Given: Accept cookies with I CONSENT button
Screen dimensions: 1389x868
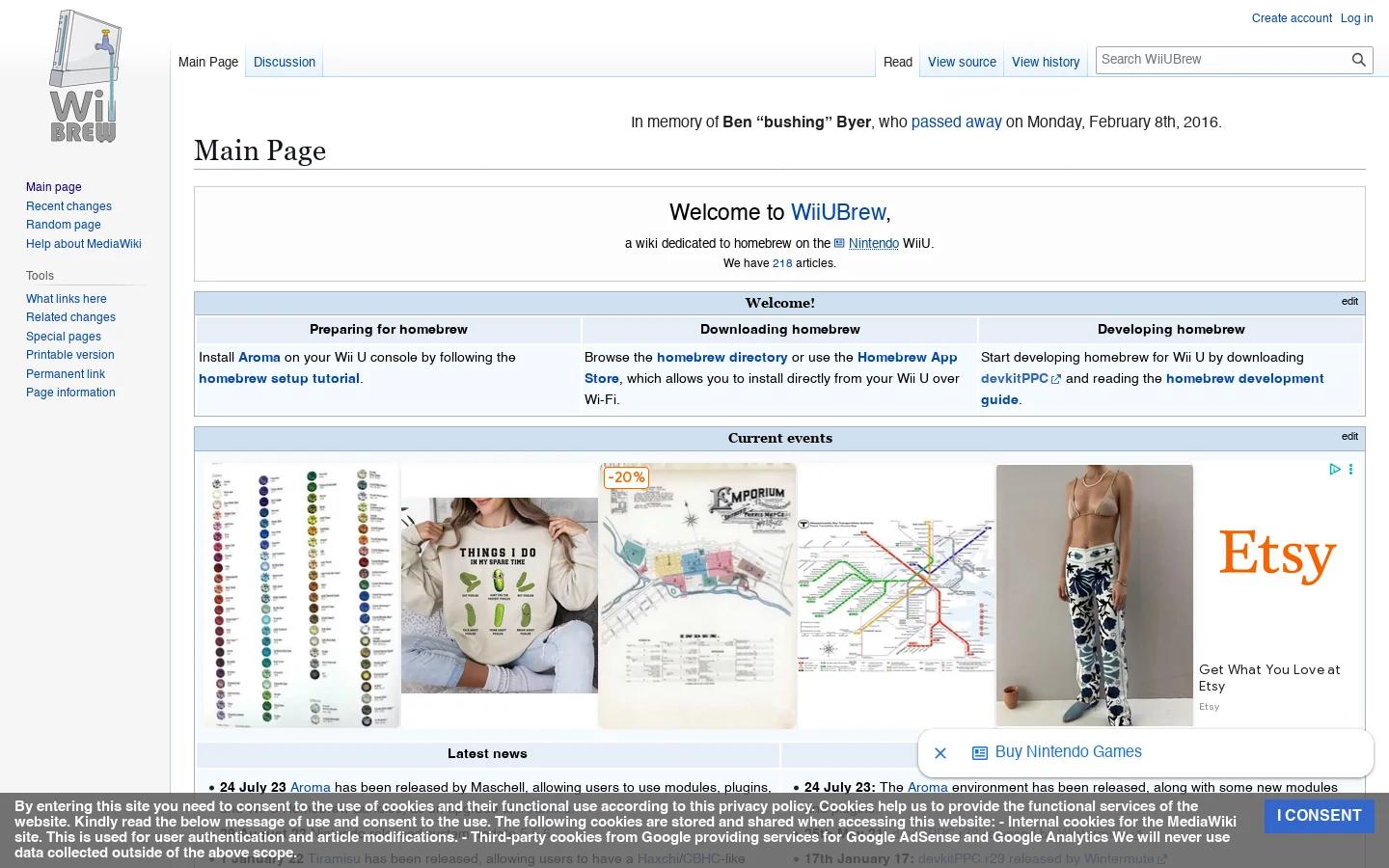Looking at the screenshot, I should 1319,816.
